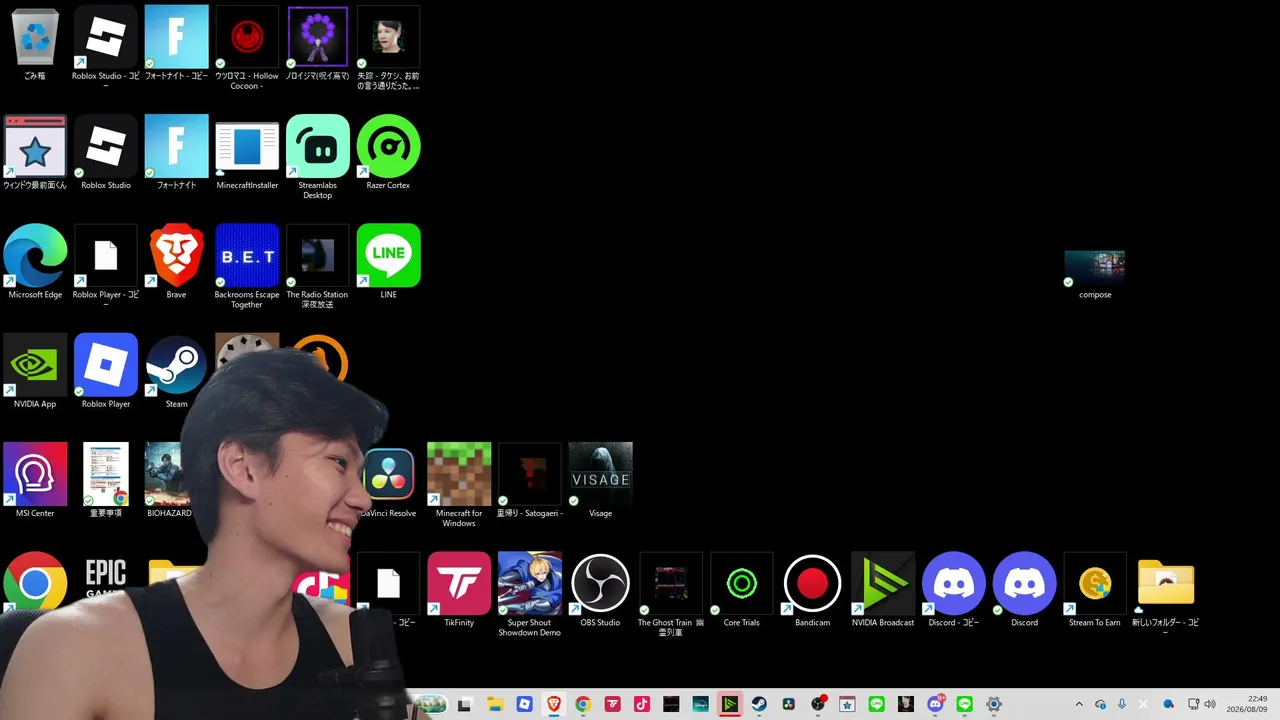The height and width of the screenshot is (720, 1280).
Task: Open Settings gear in the taskbar
Action: (x=994, y=704)
